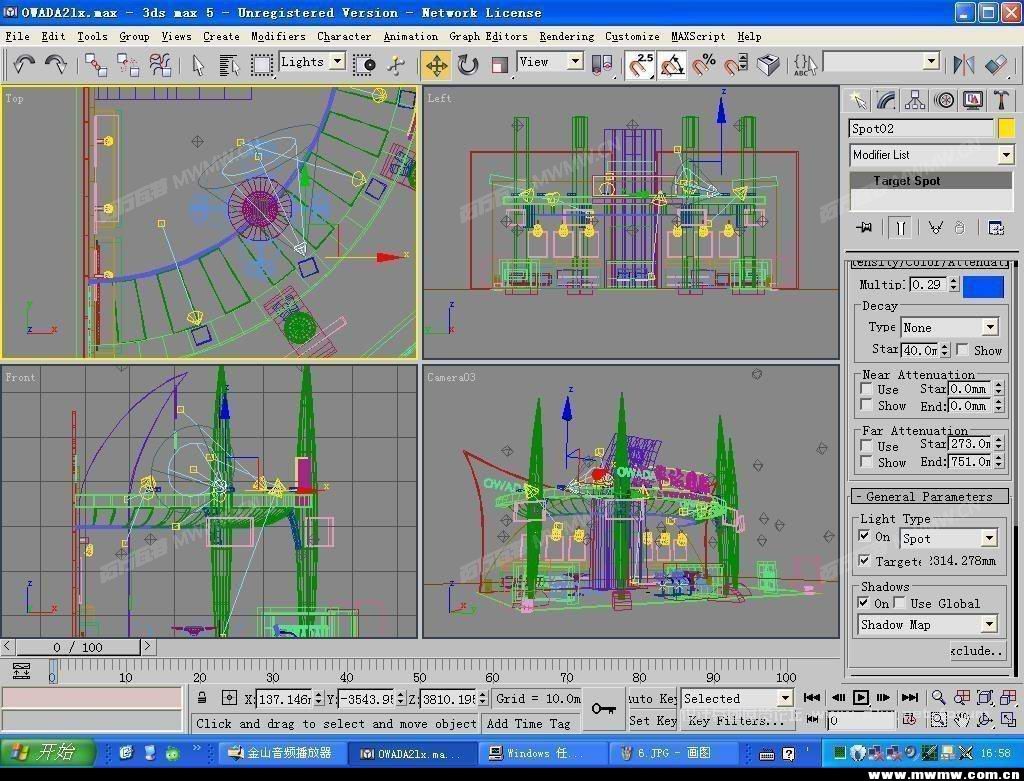Uncheck Shadows On checkbox

[x=864, y=603]
